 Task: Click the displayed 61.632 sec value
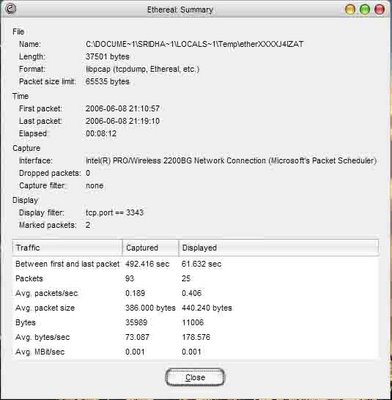tap(201, 264)
